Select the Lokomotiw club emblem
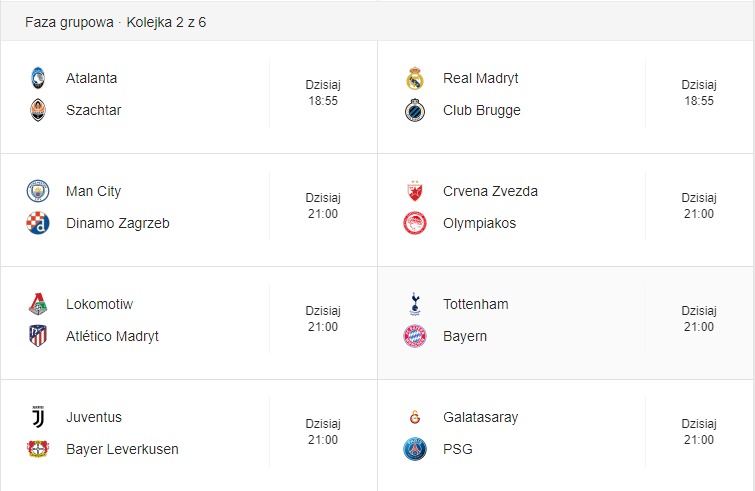This screenshot has width=755, height=491. click(38, 304)
